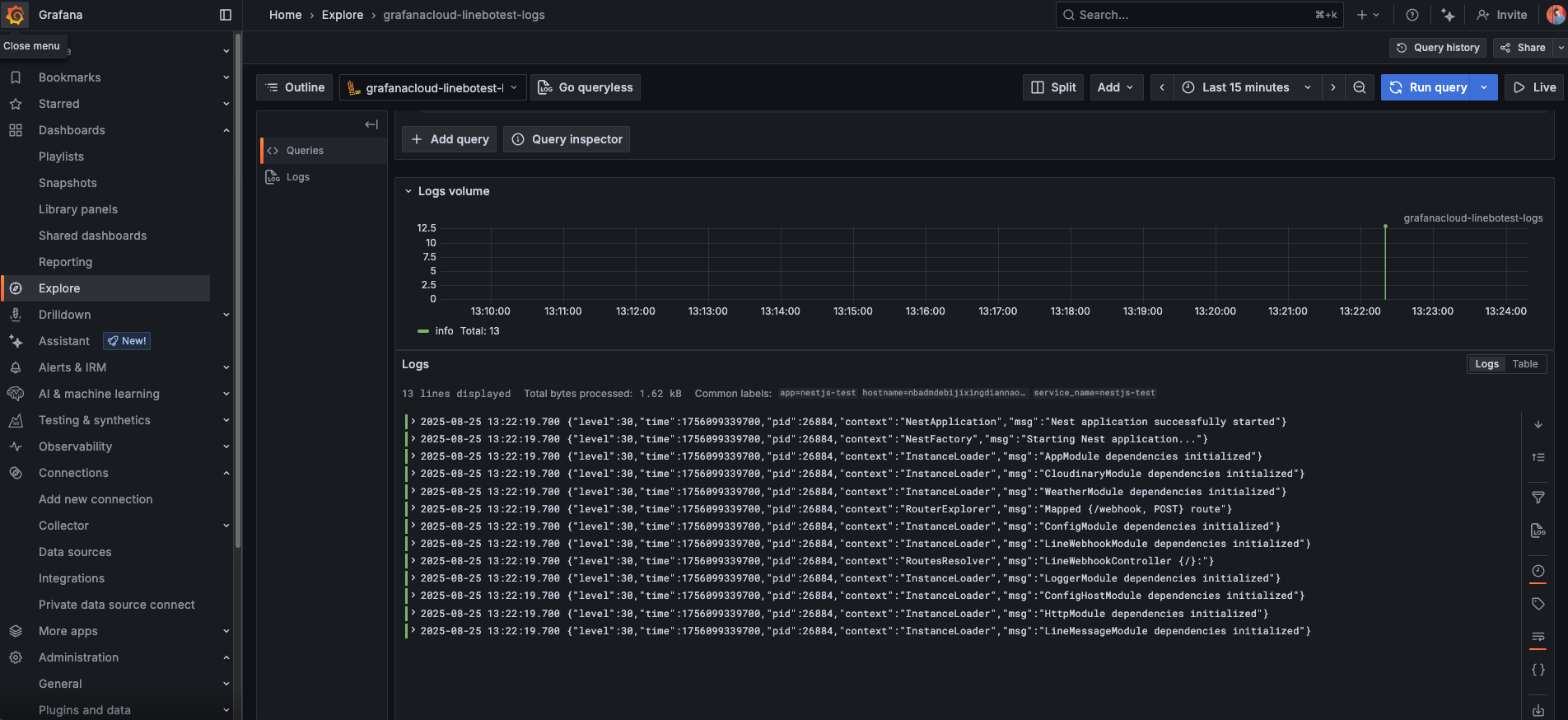This screenshot has height=720, width=1568.
Task: Open the log filter funnel icon
Action: (x=1538, y=498)
